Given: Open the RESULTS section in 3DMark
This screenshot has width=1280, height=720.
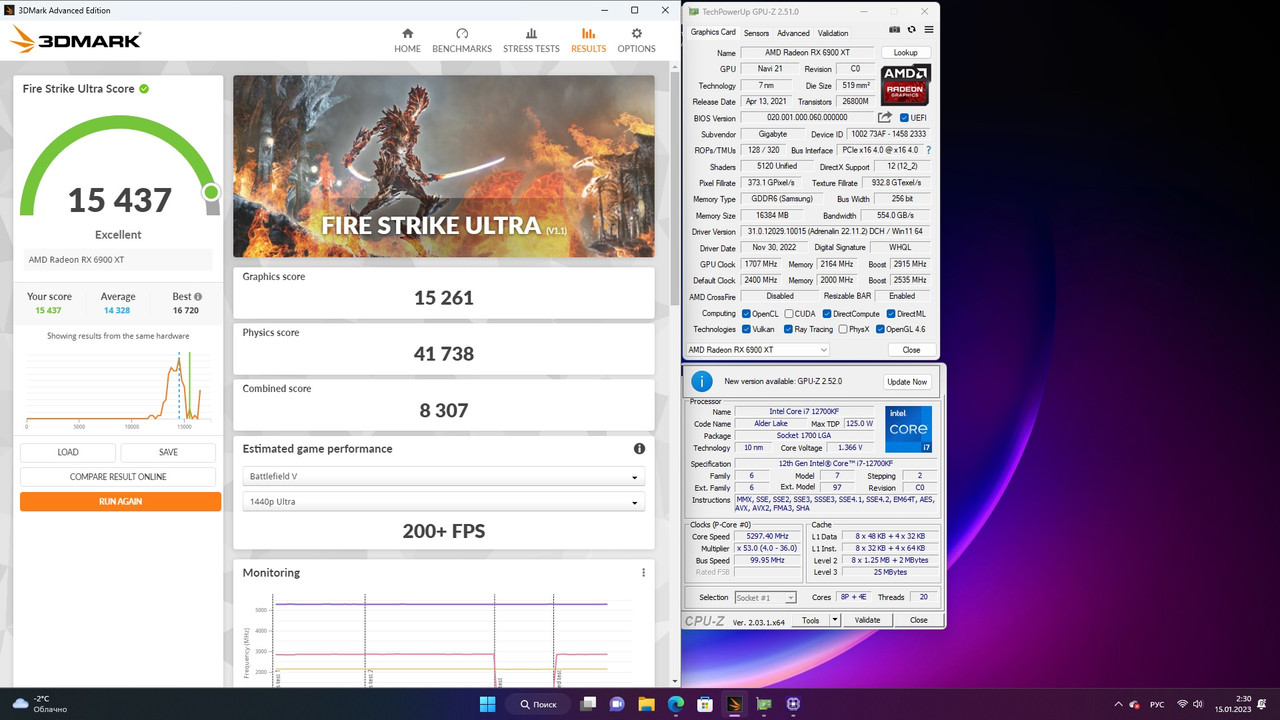Looking at the screenshot, I should (x=588, y=40).
